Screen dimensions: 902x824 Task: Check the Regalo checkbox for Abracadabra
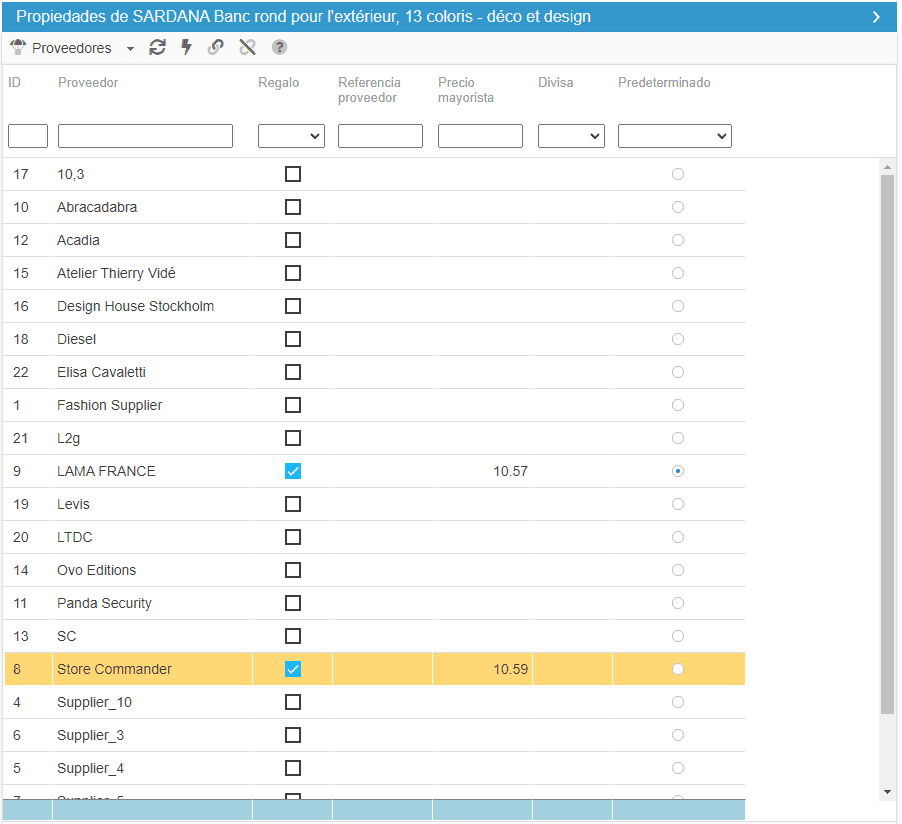click(293, 207)
